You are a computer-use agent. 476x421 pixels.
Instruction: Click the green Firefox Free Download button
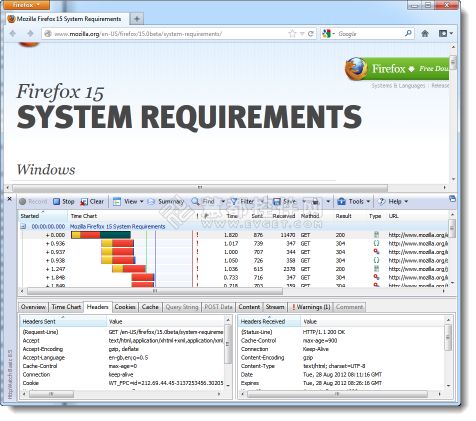(x=397, y=69)
